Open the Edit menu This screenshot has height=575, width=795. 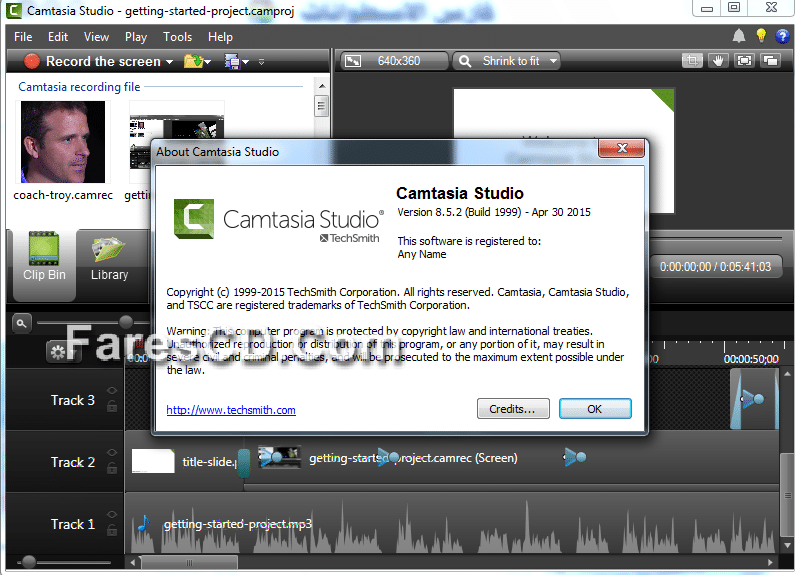pos(58,37)
